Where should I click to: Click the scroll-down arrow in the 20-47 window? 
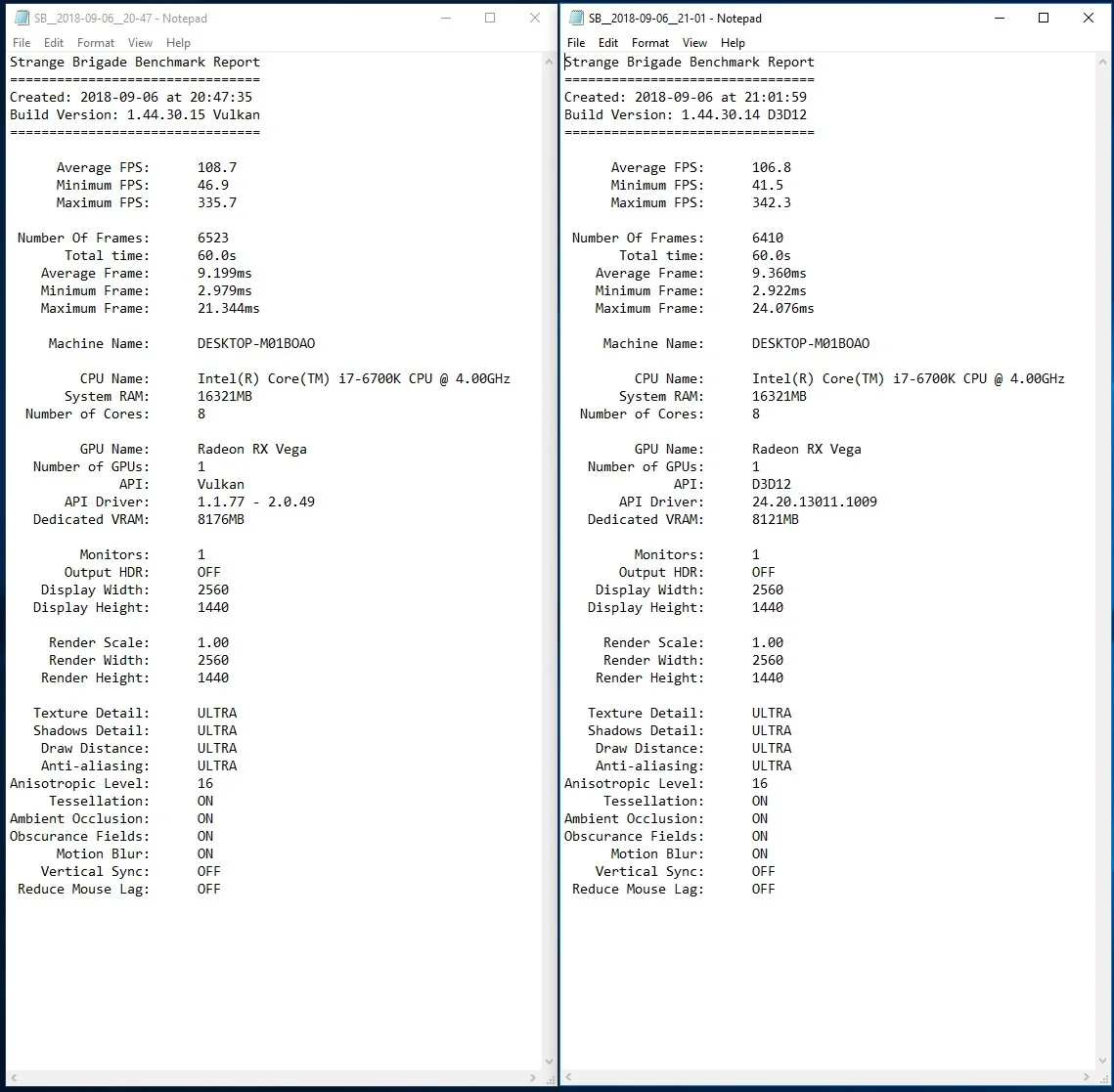(549, 1062)
